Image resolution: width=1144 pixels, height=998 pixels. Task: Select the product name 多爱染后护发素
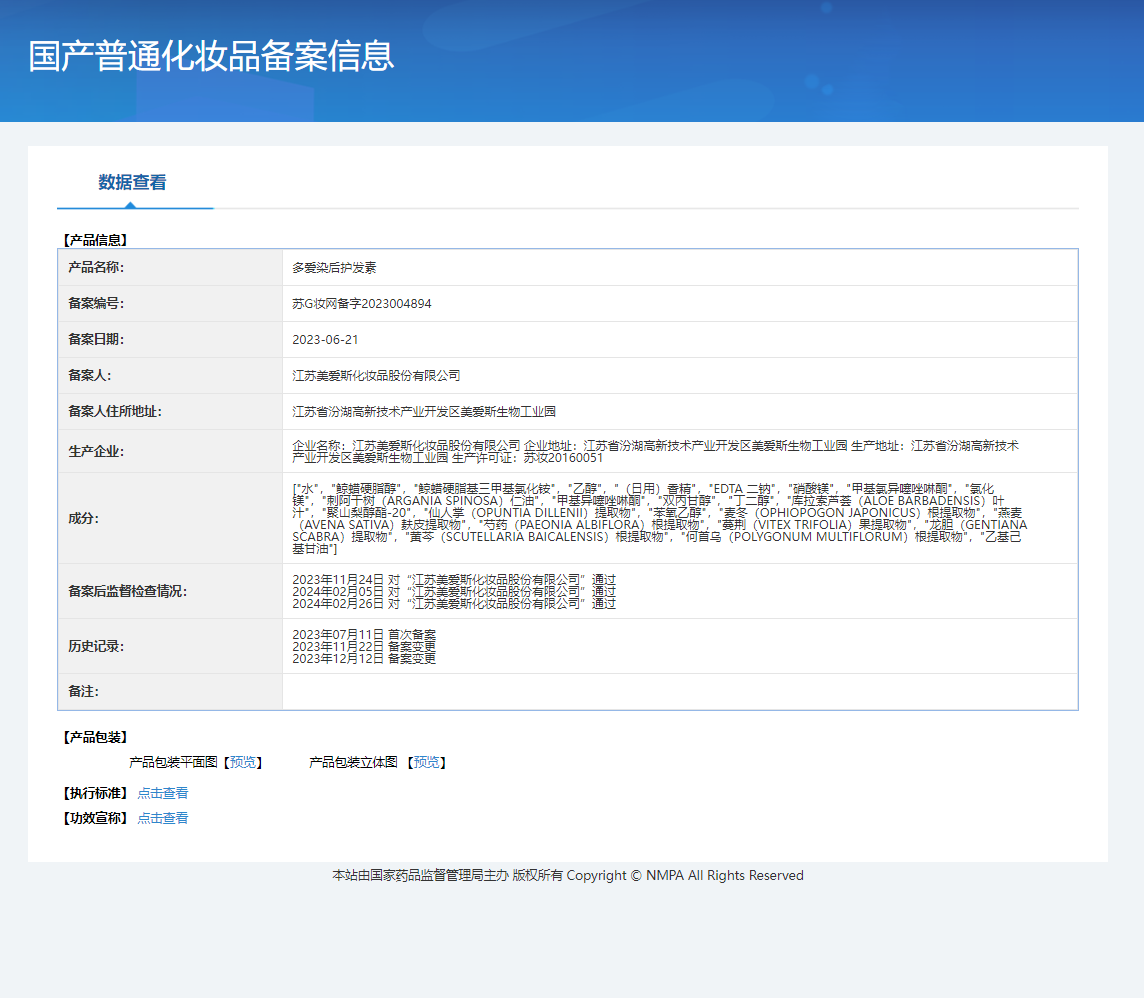(334, 268)
